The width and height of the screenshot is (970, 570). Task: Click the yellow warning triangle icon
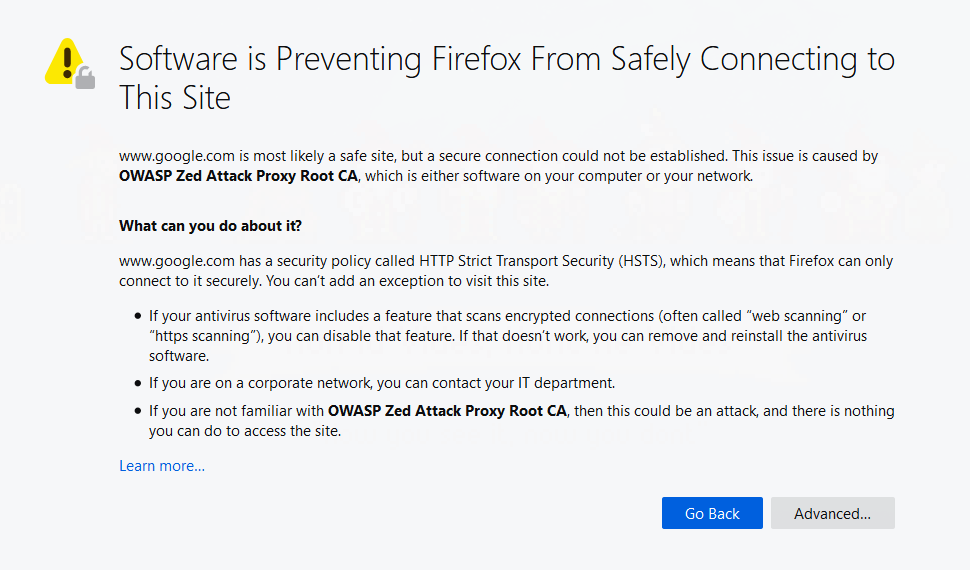63,61
